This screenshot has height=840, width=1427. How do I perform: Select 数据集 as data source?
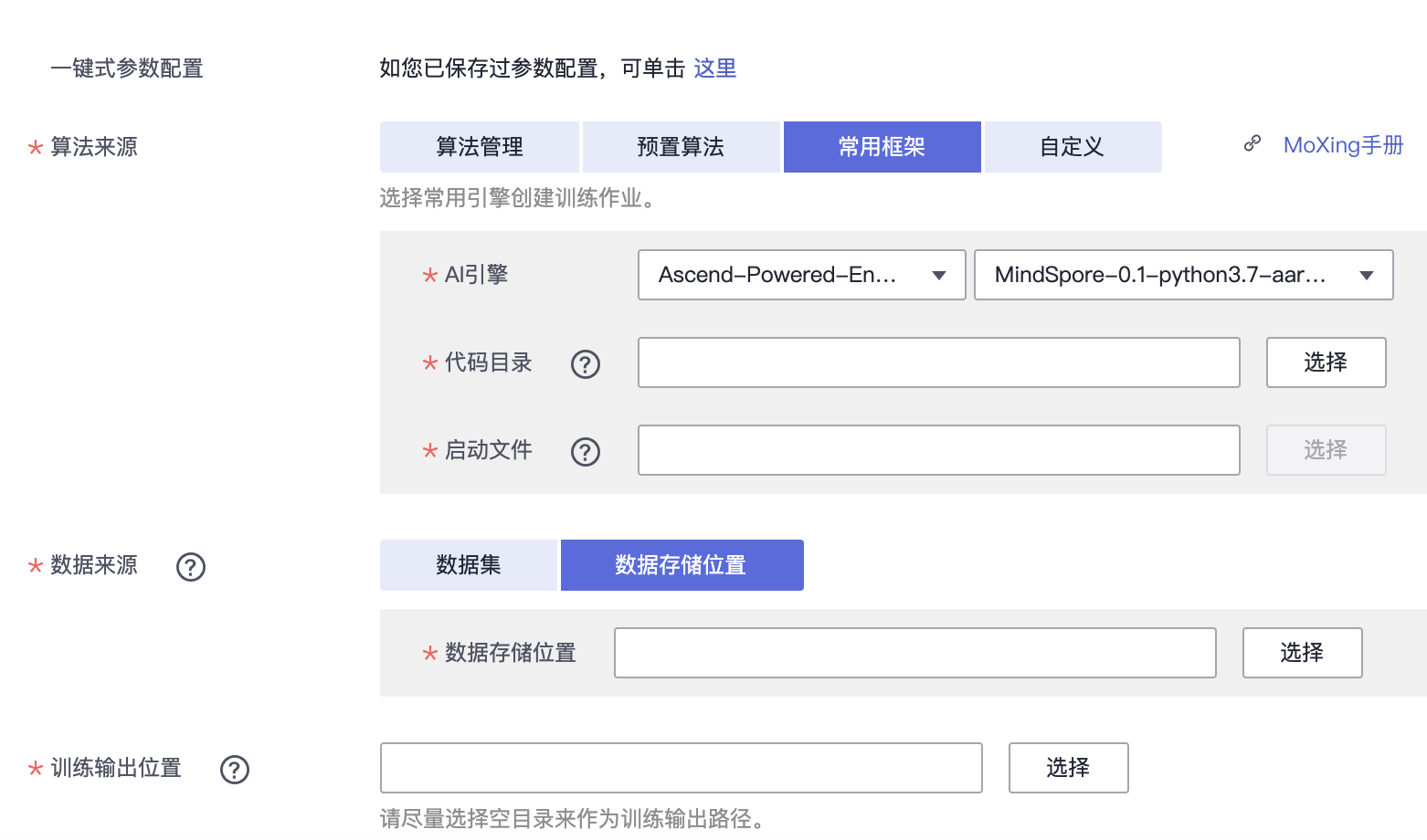click(x=468, y=565)
